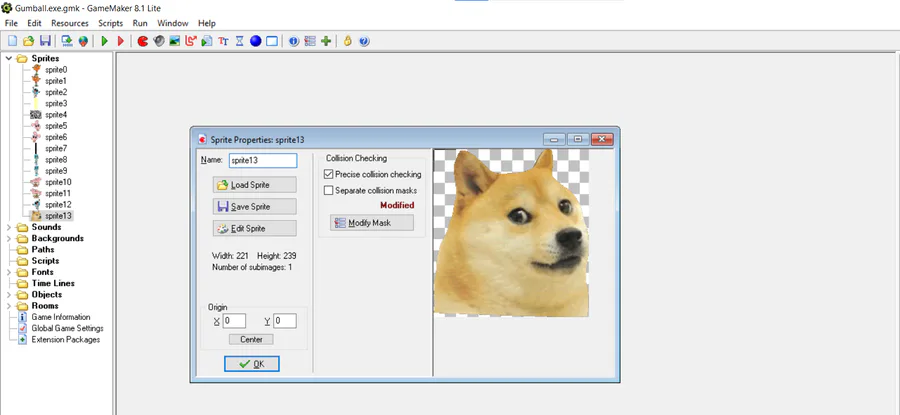Click the red 'Modified' label

[397, 205]
